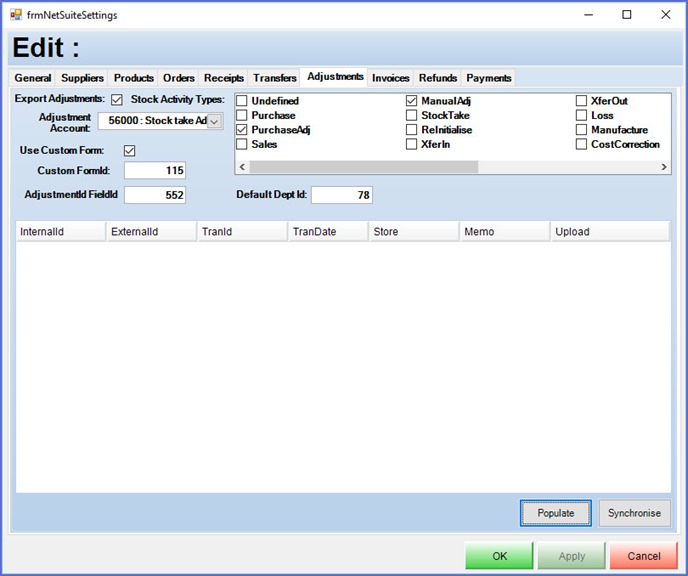688x576 pixels.
Task: Check the XferOut activity type
Action: pos(582,101)
